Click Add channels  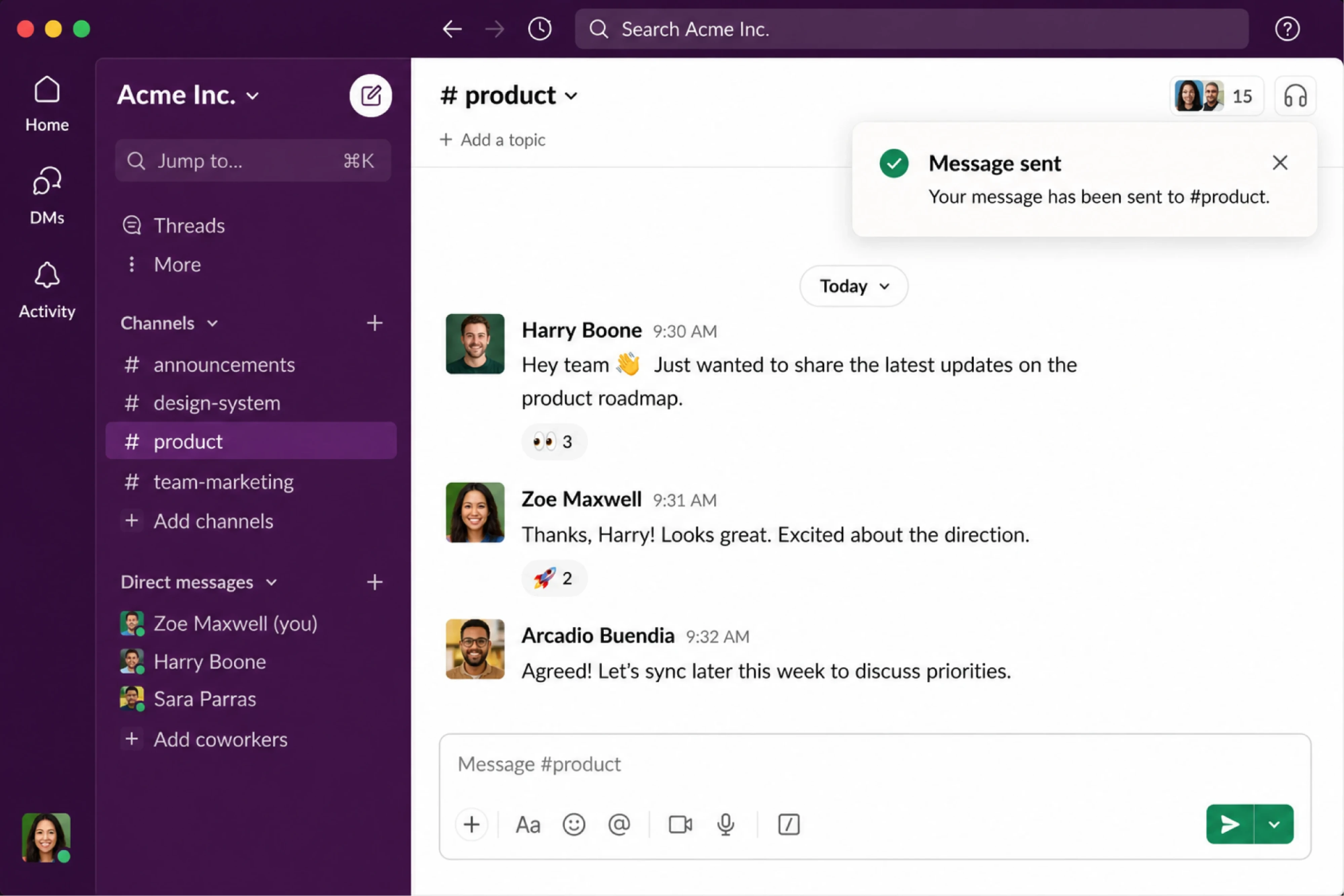pos(198,521)
